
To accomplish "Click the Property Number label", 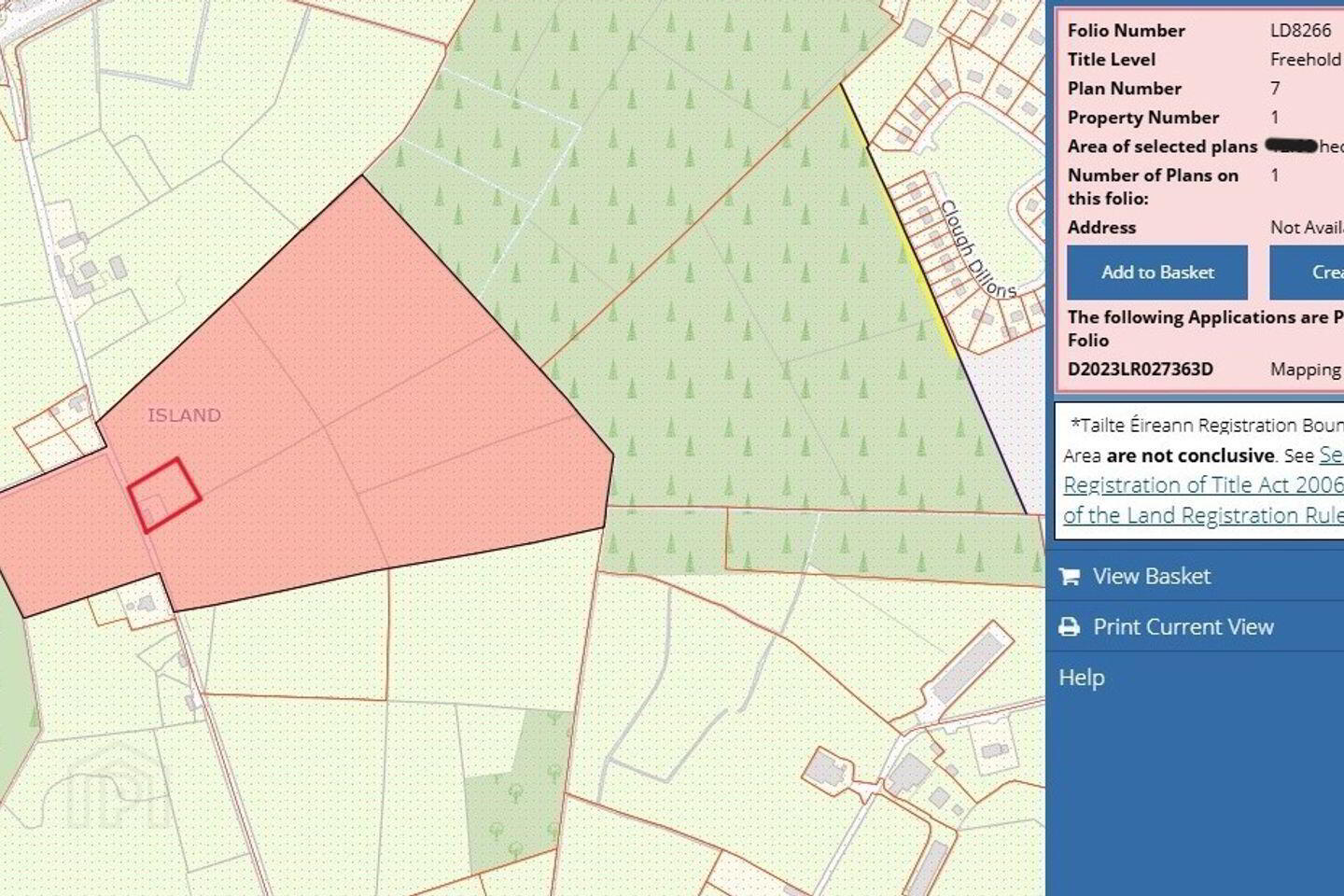I will click(1143, 118).
